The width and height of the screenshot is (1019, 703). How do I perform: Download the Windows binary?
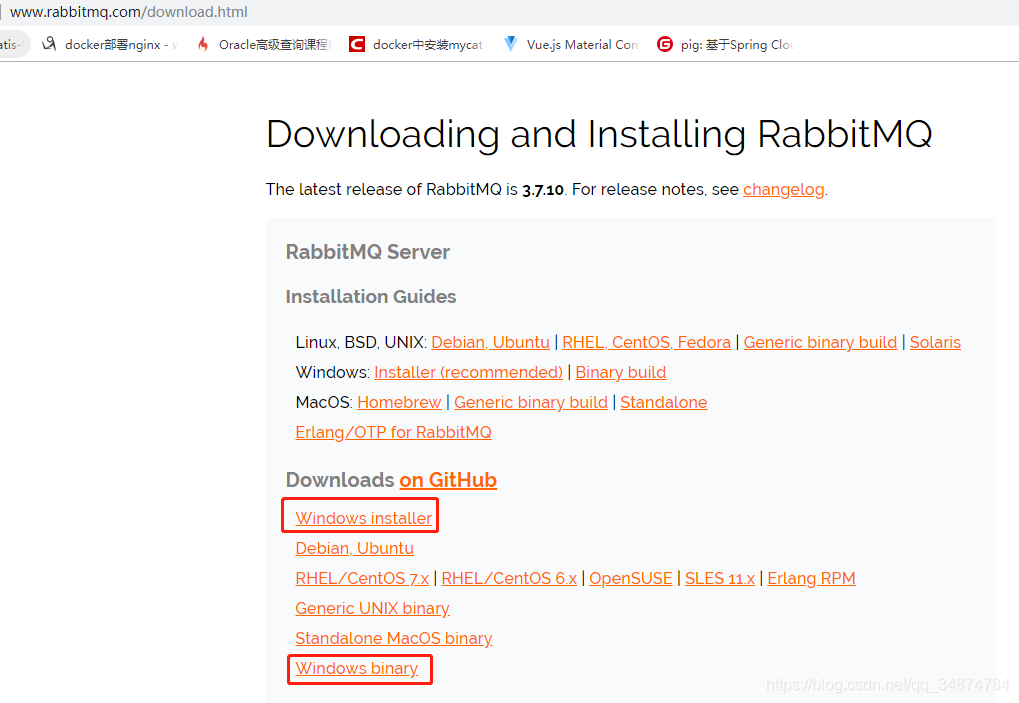pos(357,668)
